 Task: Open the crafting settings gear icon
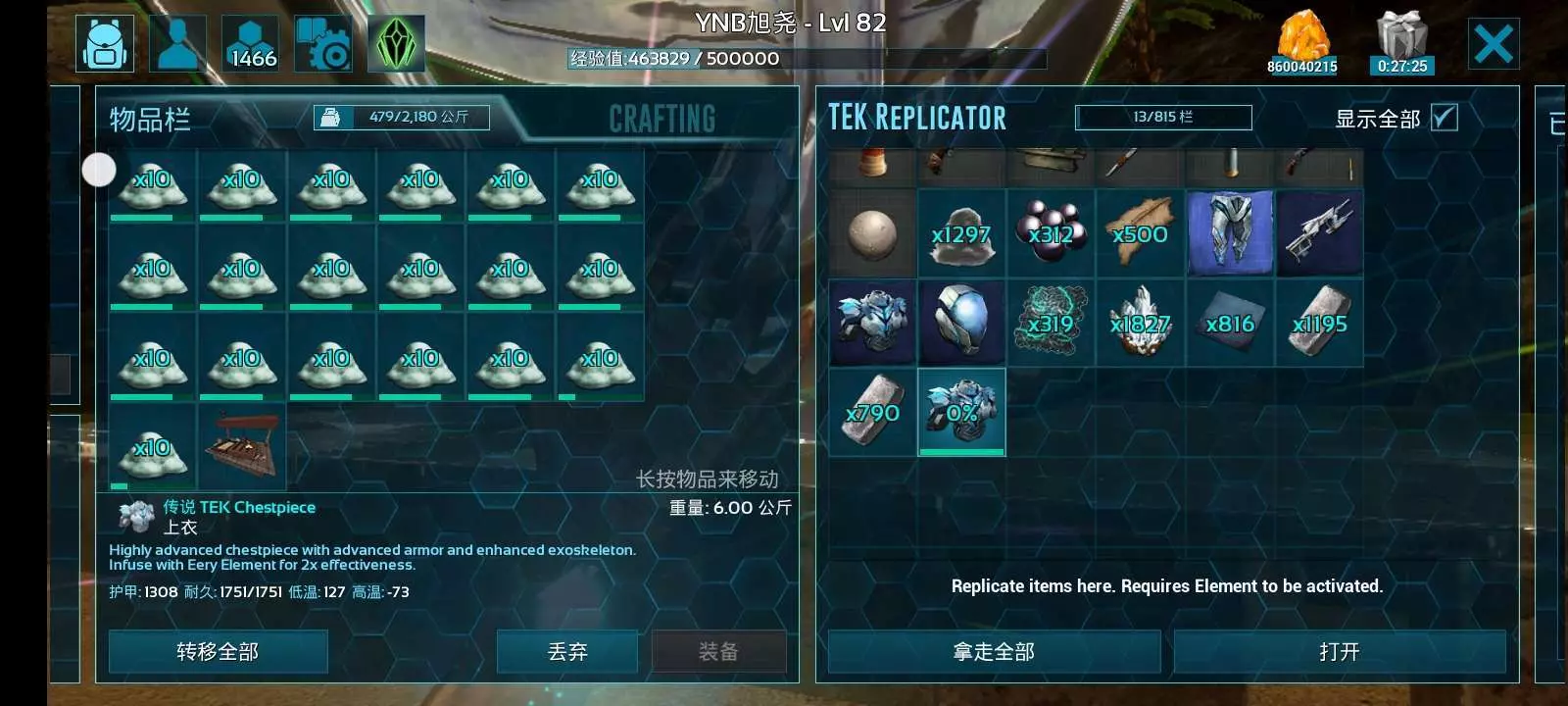point(323,44)
